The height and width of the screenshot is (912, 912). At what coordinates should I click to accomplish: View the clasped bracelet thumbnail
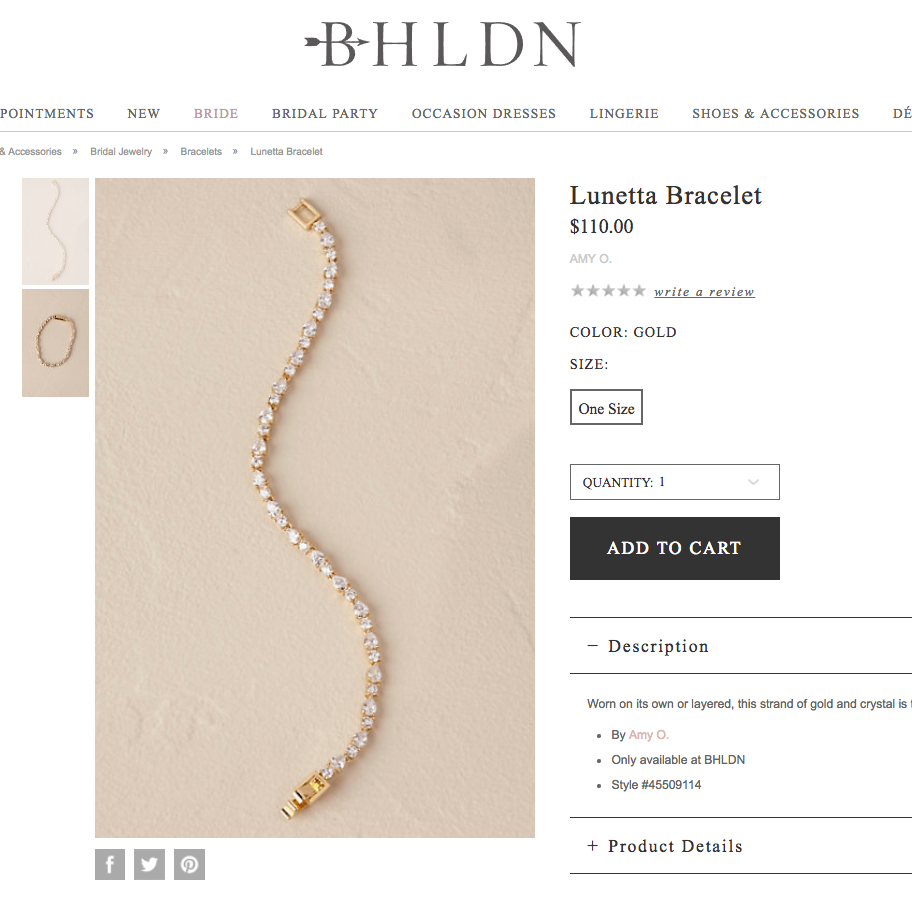(55, 343)
